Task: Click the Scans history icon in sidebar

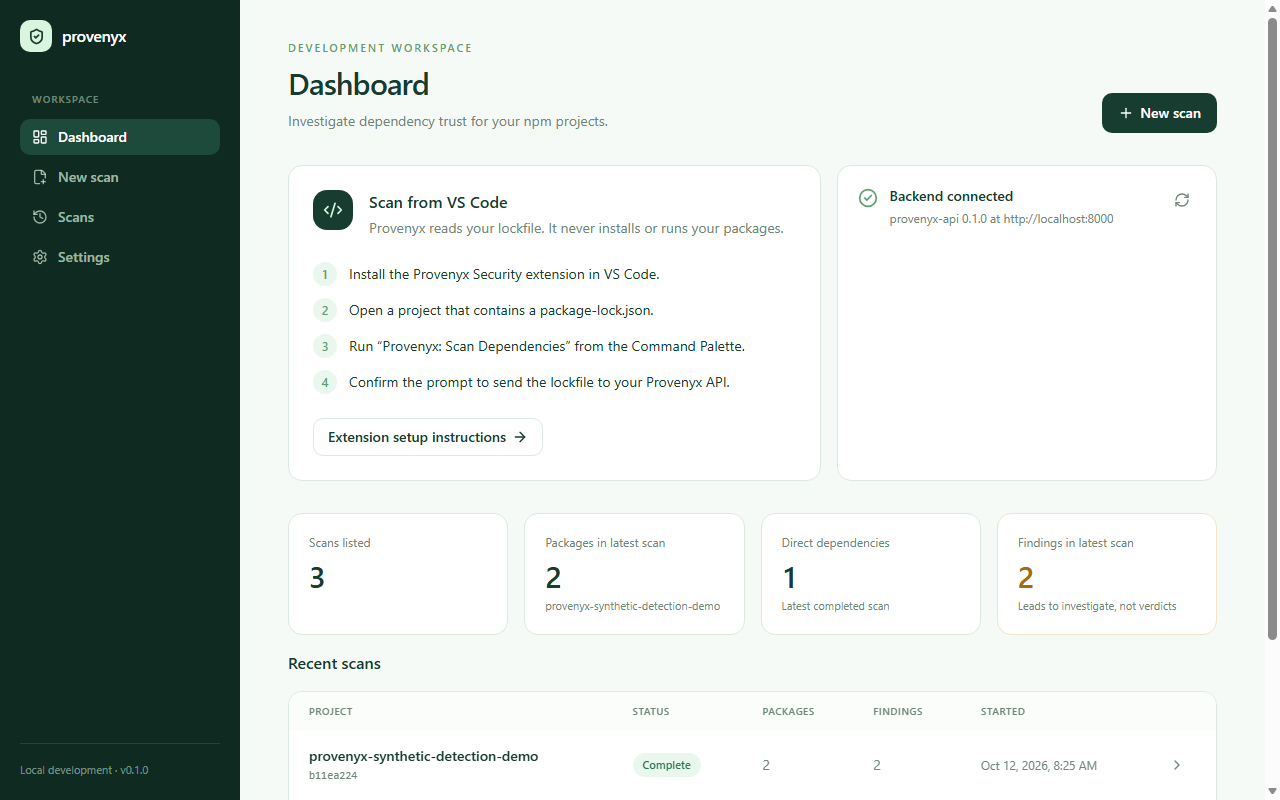Action: [x=40, y=217]
